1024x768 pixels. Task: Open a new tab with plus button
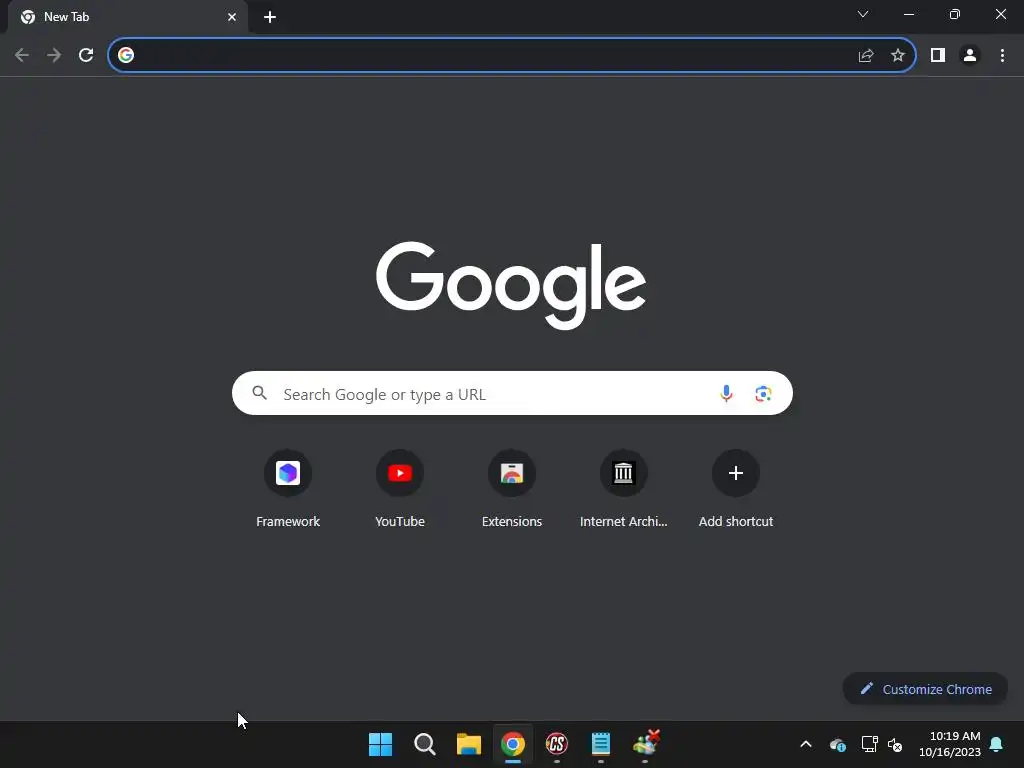[270, 17]
